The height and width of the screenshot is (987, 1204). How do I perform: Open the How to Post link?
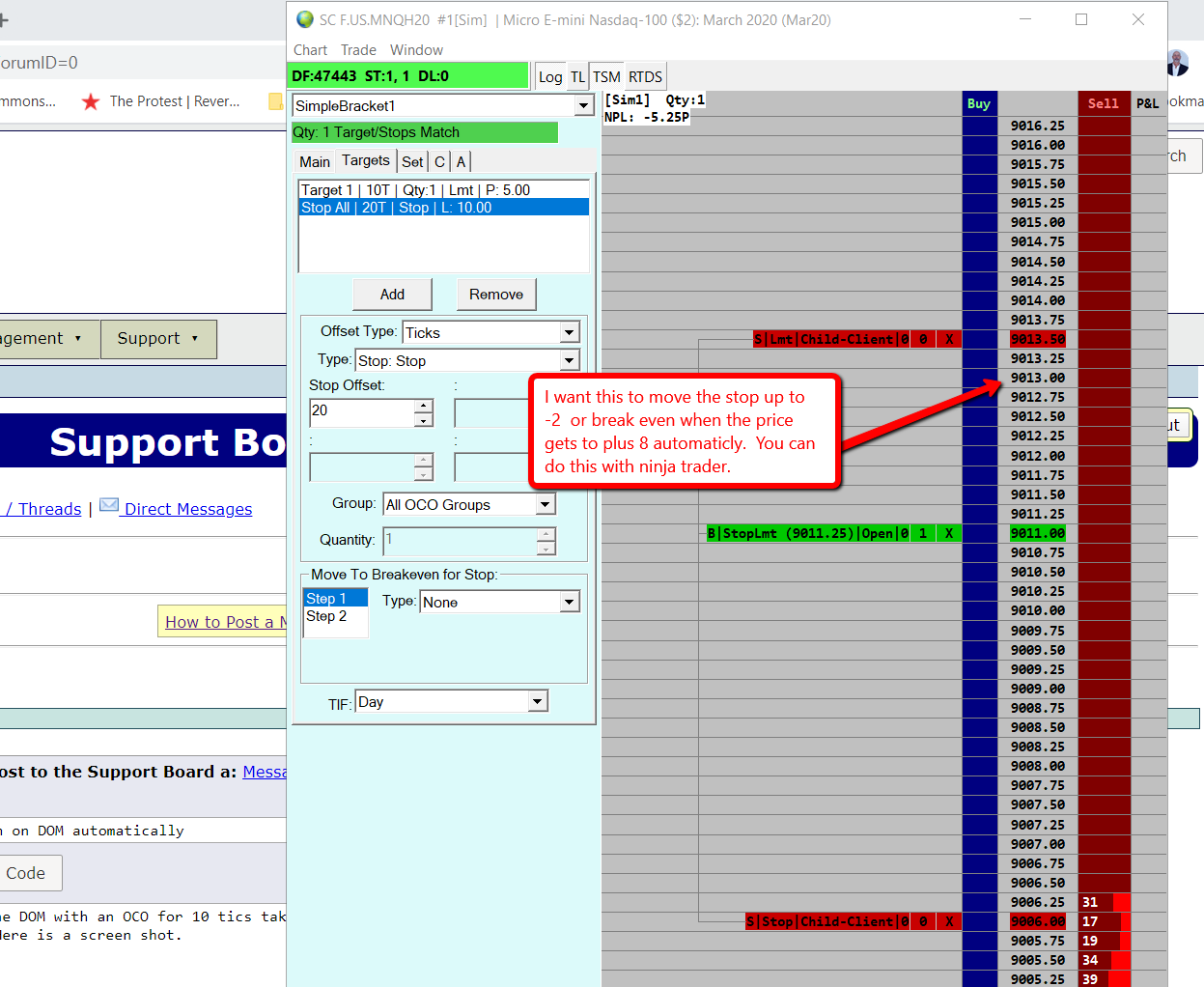pos(226,622)
